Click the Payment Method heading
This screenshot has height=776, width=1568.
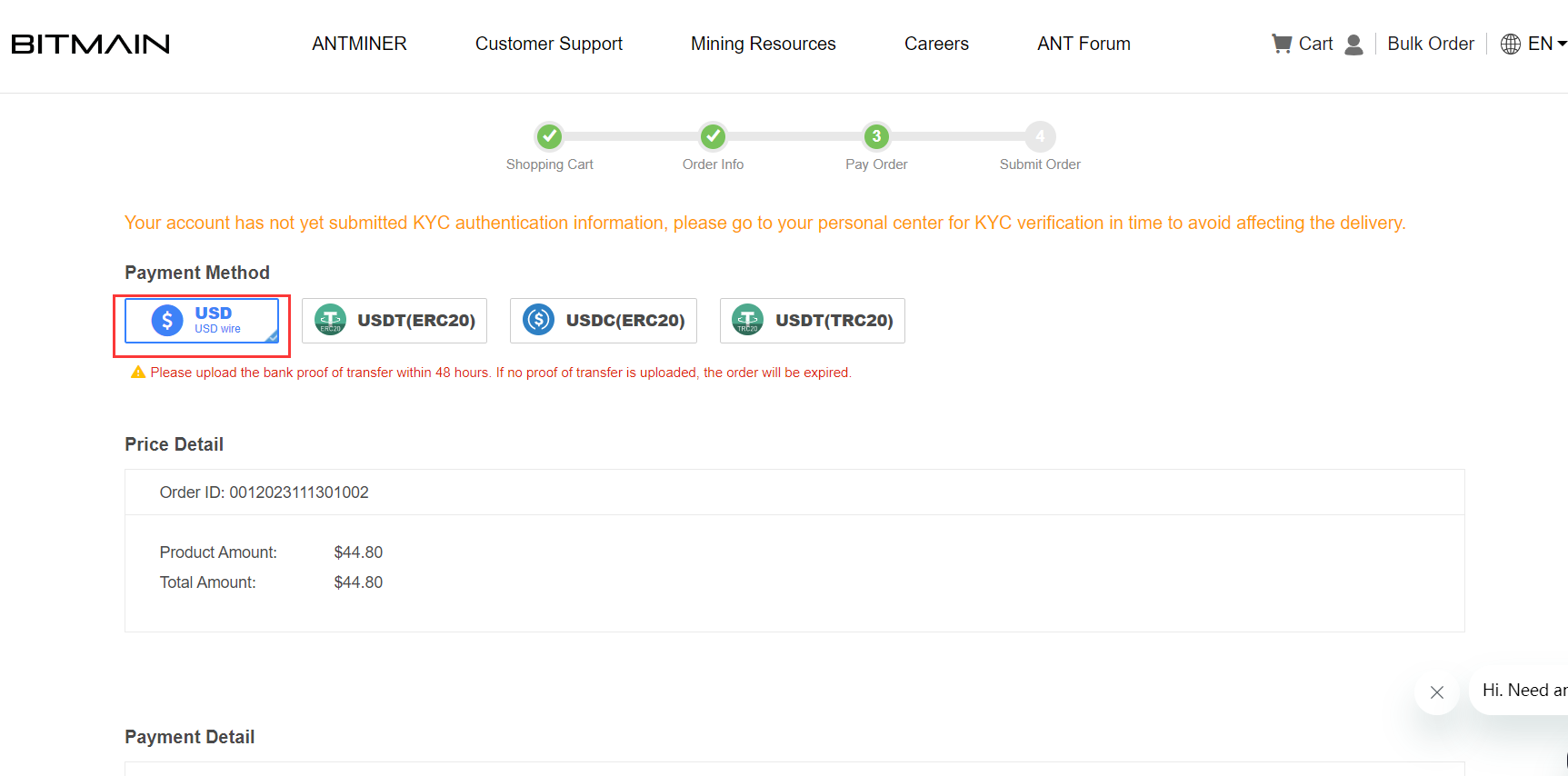click(197, 273)
